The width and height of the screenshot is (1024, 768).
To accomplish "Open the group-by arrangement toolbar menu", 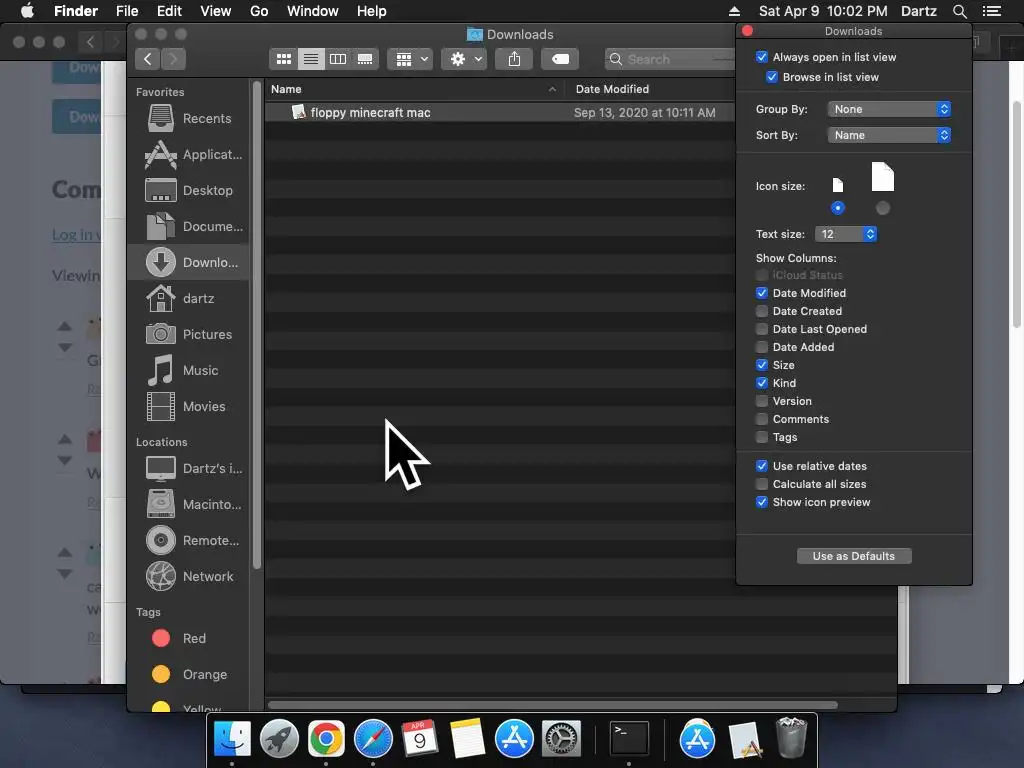I will tap(410, 59).
